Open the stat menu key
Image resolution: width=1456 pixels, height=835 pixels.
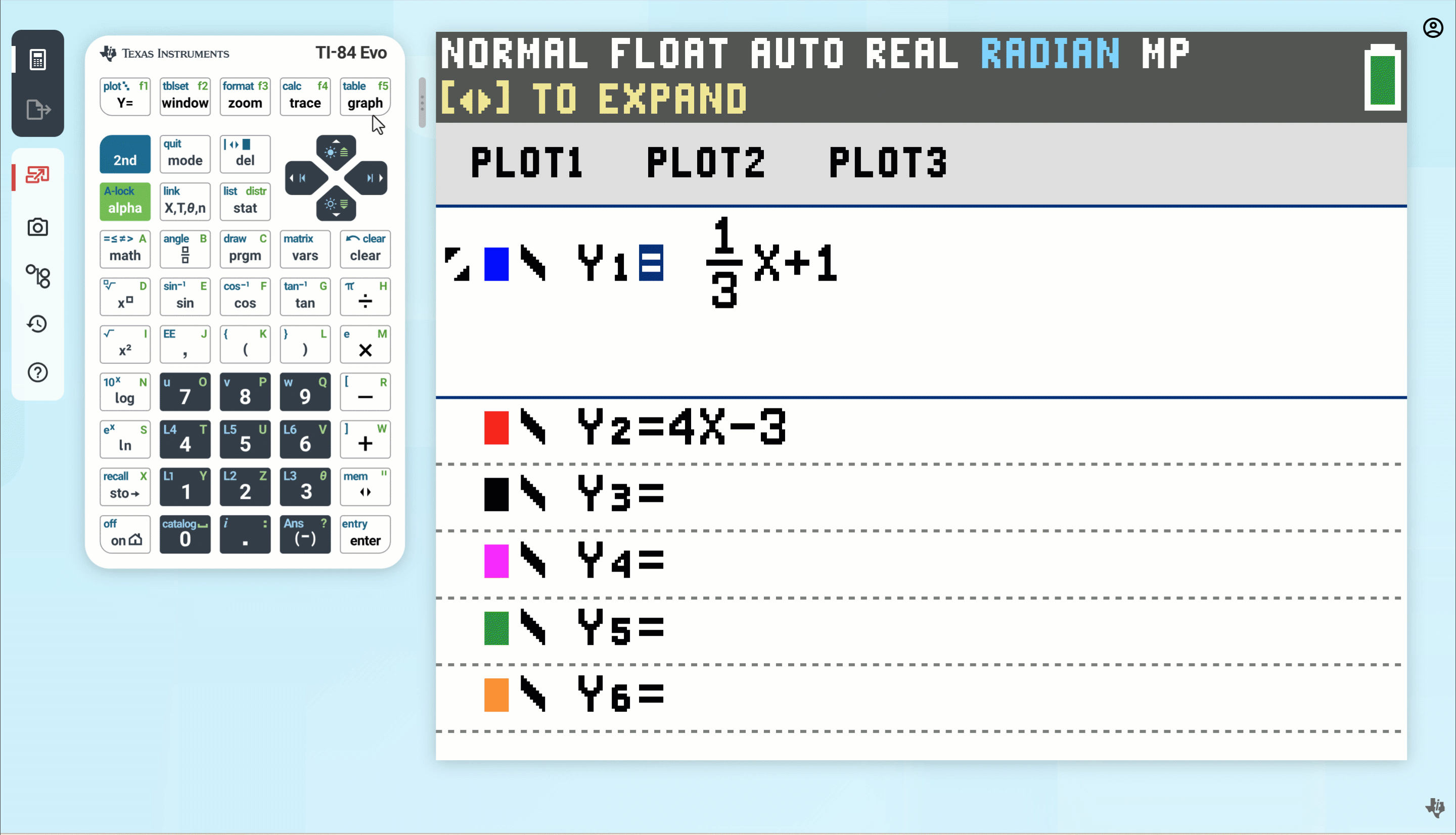245,202
